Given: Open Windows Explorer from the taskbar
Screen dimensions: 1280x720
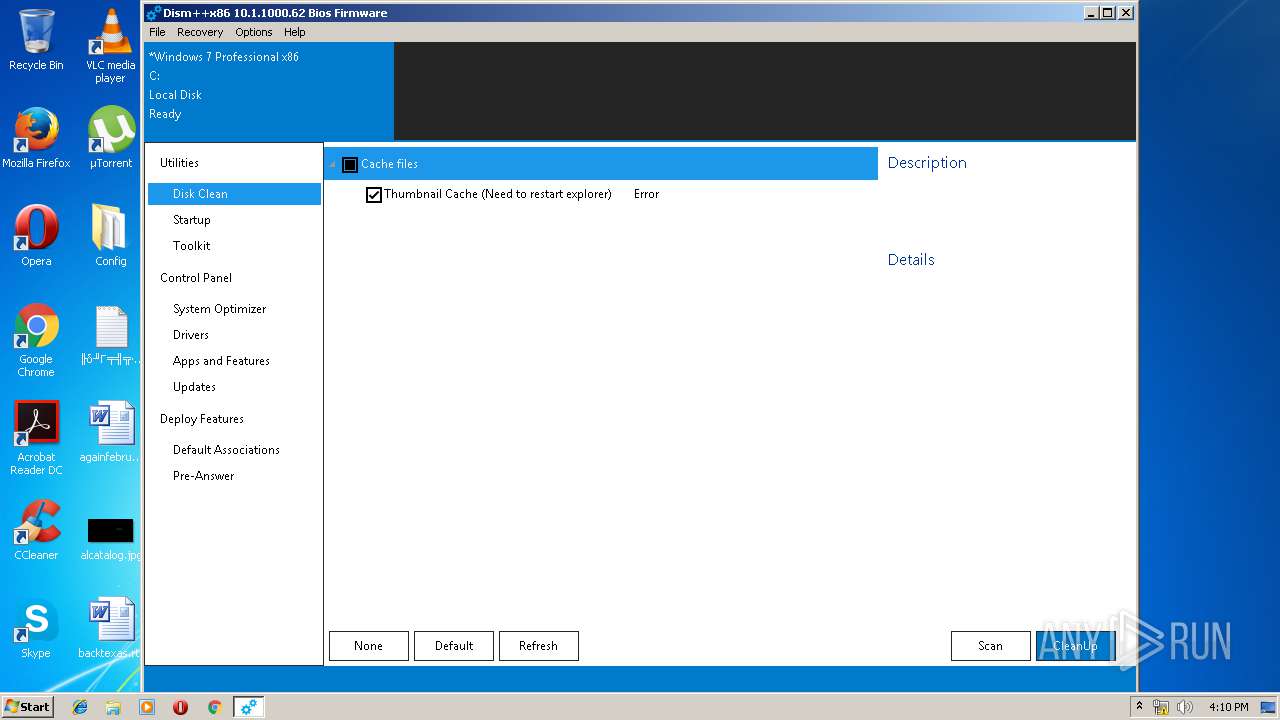Looking at the screenshot, I should click(x=113, y=707).
